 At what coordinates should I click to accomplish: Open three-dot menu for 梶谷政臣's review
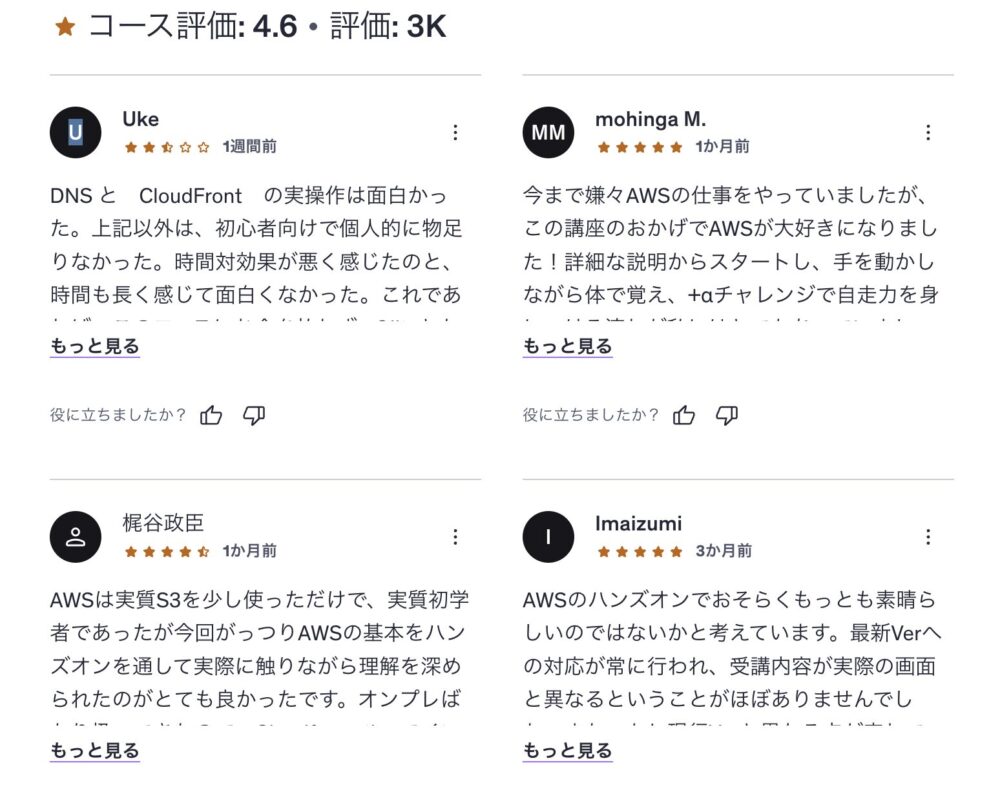(x=455, y=537)
